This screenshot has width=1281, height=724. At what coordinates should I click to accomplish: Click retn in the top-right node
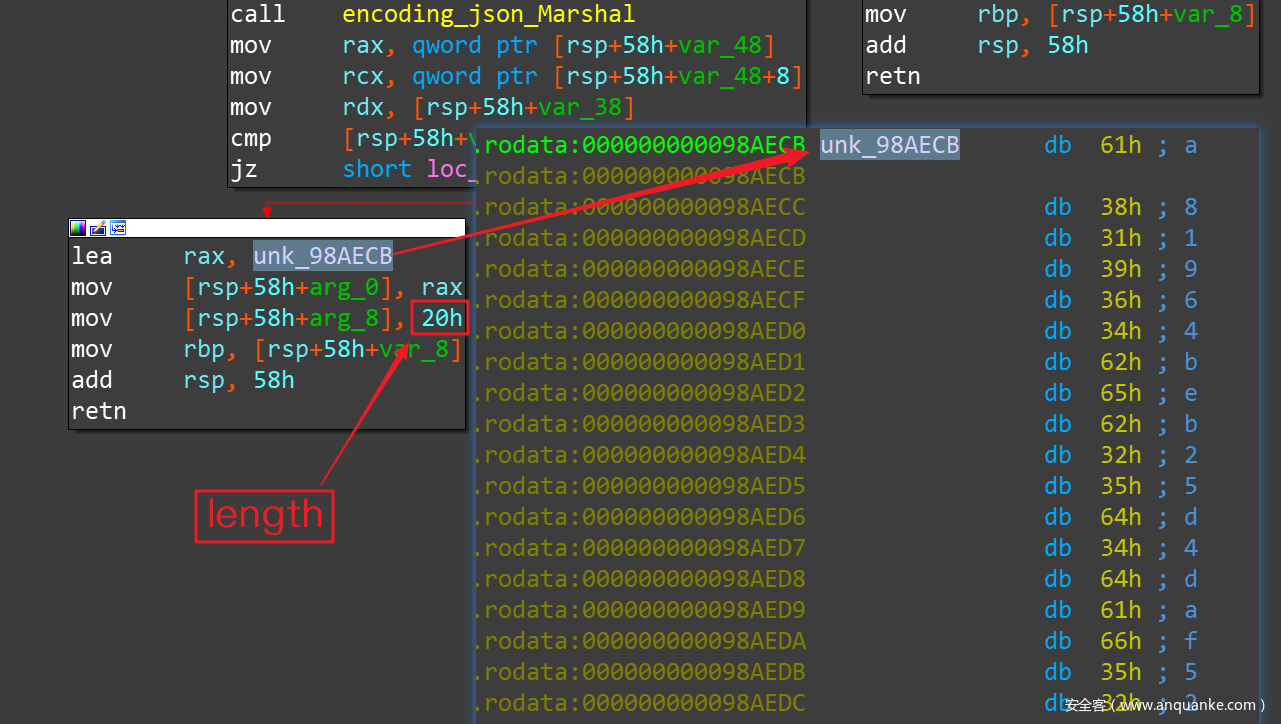point(893,76)
